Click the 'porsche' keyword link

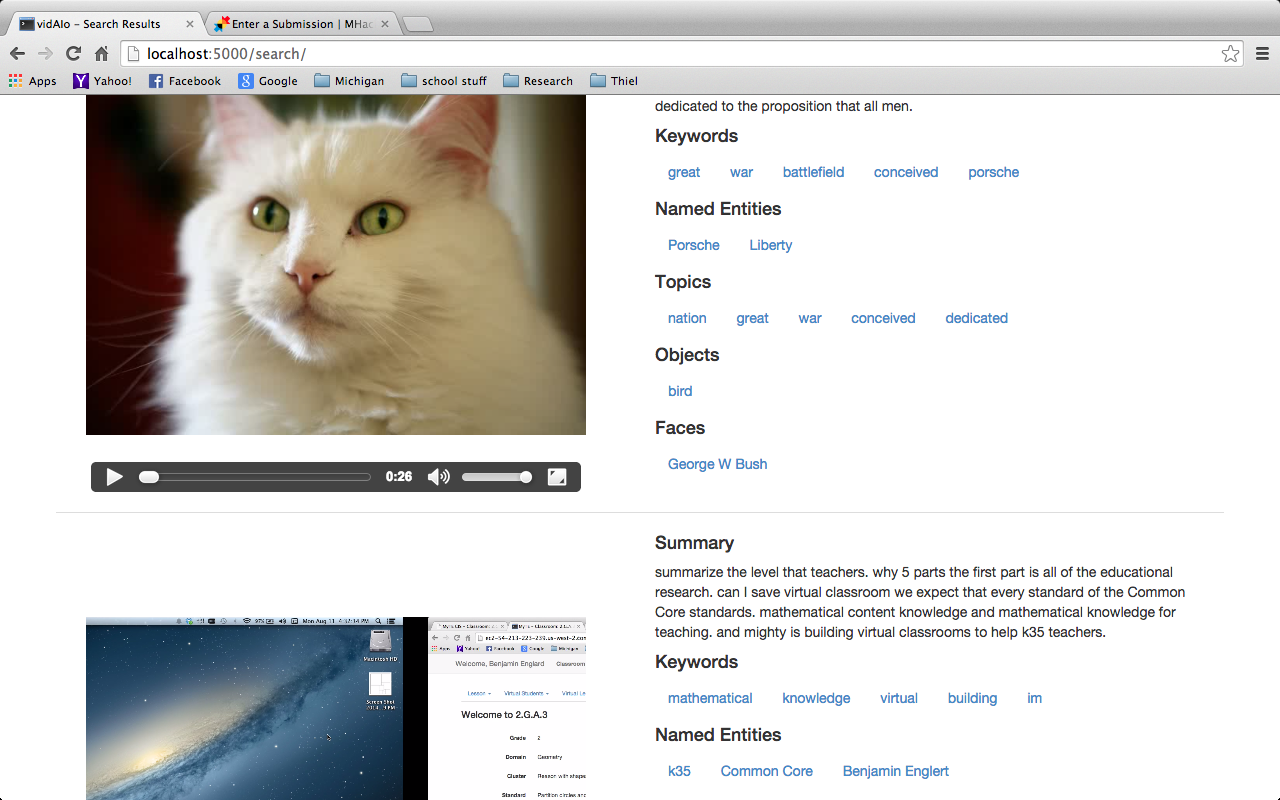(x=993, y=172)
